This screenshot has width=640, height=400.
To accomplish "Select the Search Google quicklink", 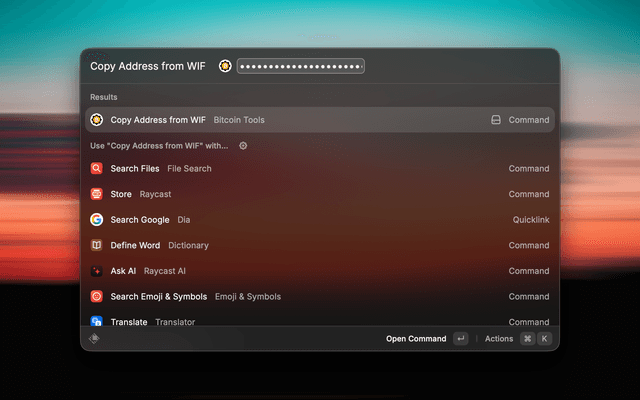I will coord(320,220).
